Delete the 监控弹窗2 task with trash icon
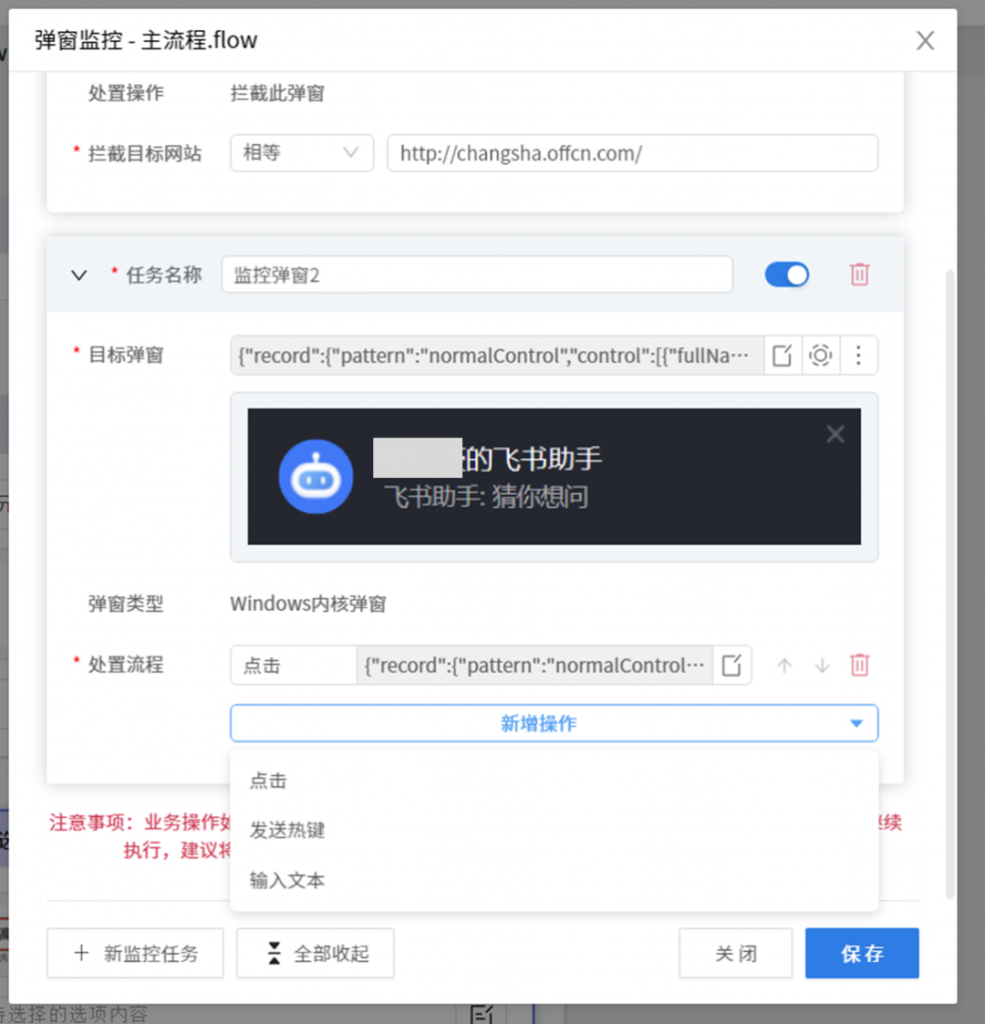This screenshot has height=1024, width=985. tap(859, 275)
